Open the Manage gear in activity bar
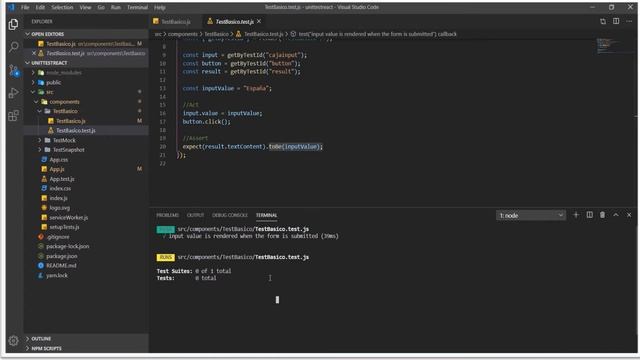 13,340
